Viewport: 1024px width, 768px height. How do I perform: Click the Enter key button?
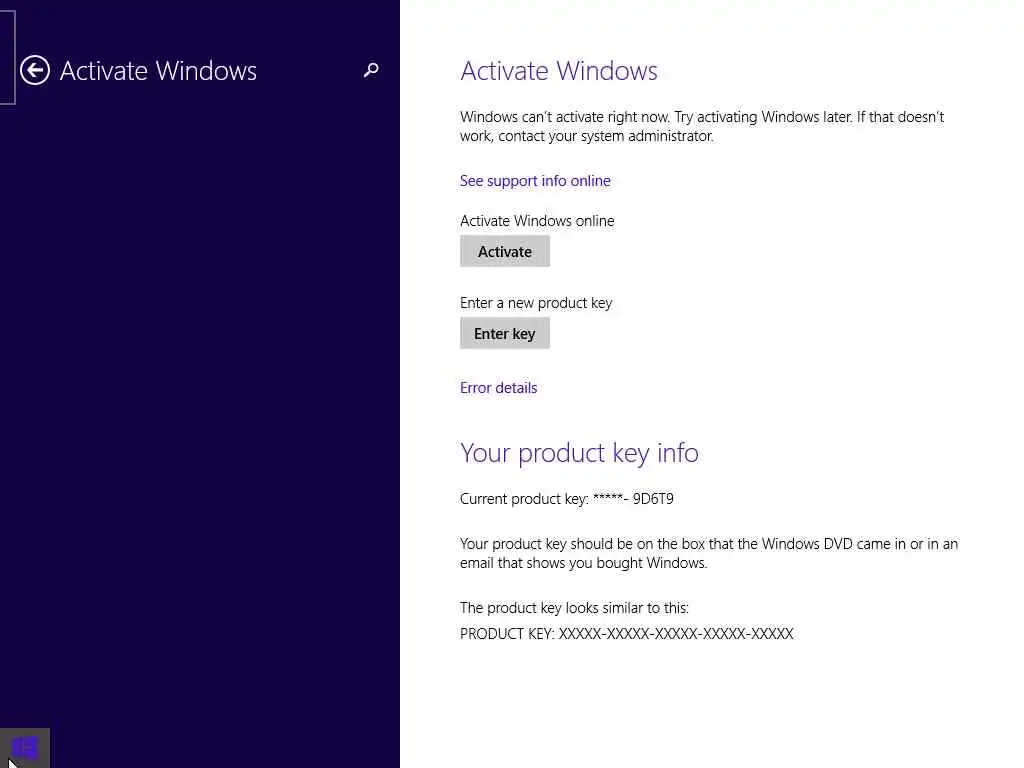[x=505, y=334]
